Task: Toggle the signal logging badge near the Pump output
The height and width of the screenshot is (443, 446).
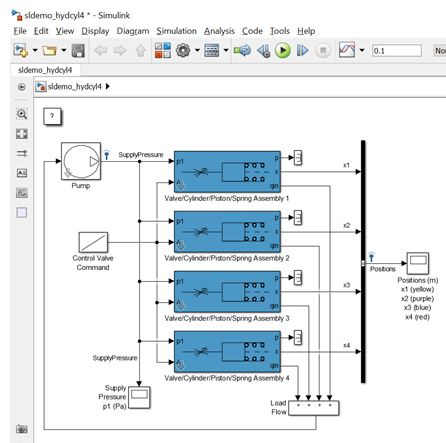Action: pyautogui.click(x=107, y=155)
